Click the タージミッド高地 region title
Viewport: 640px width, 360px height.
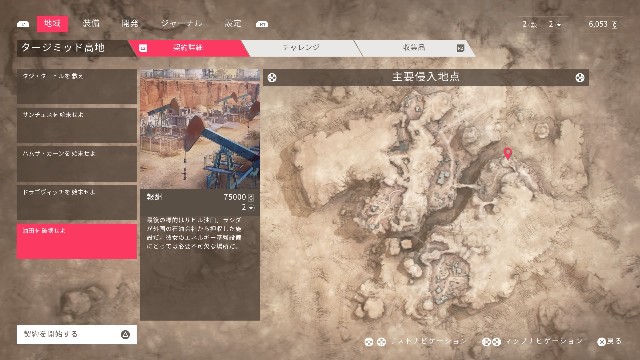pos(63,48)
